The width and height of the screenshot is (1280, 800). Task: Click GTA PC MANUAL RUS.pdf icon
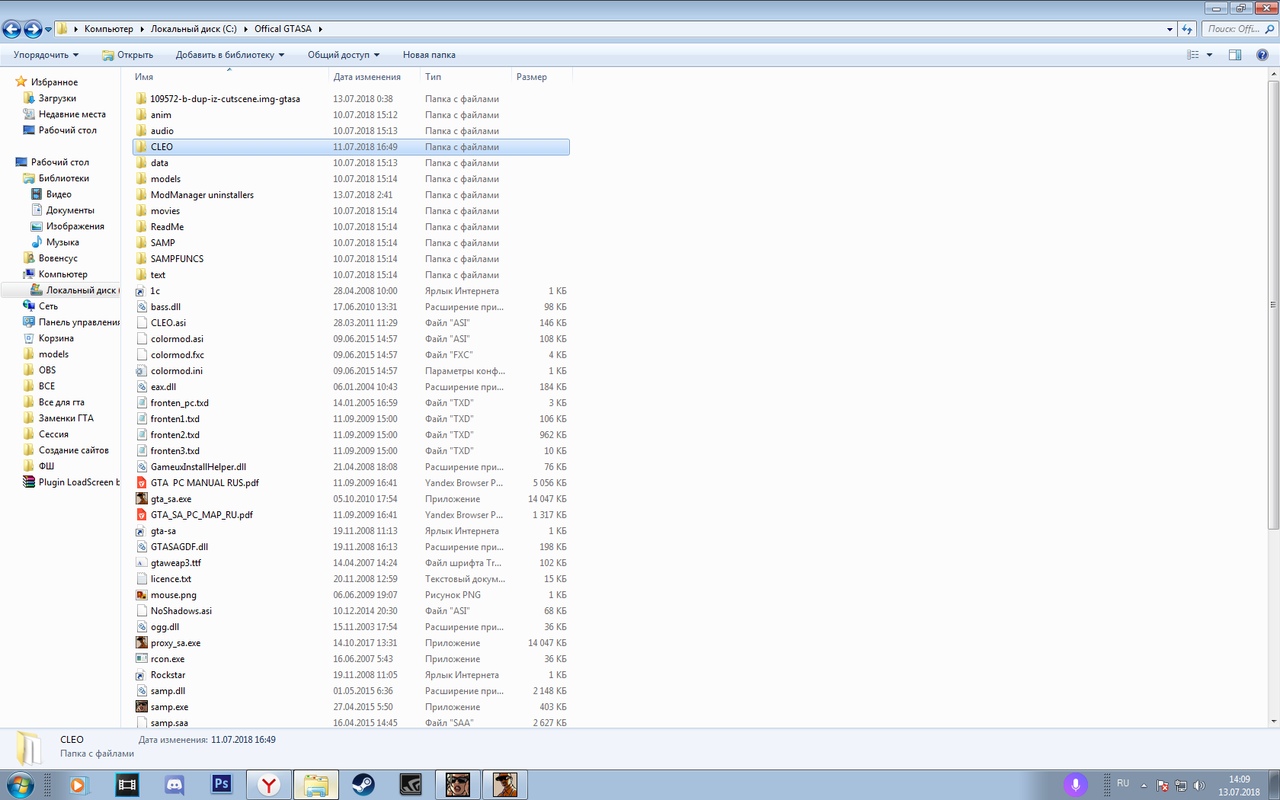141,483
